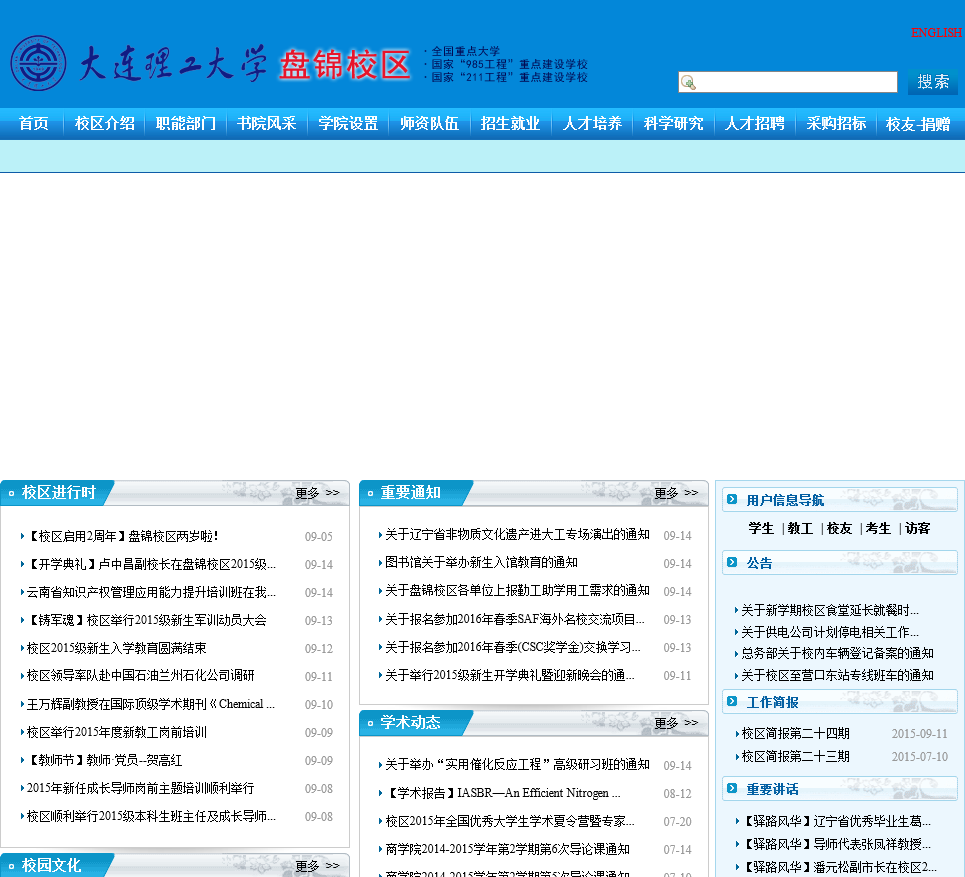Open 校区简报第二十四期
The width and height of the screenshot is (965, 877).
coord(795,734)
